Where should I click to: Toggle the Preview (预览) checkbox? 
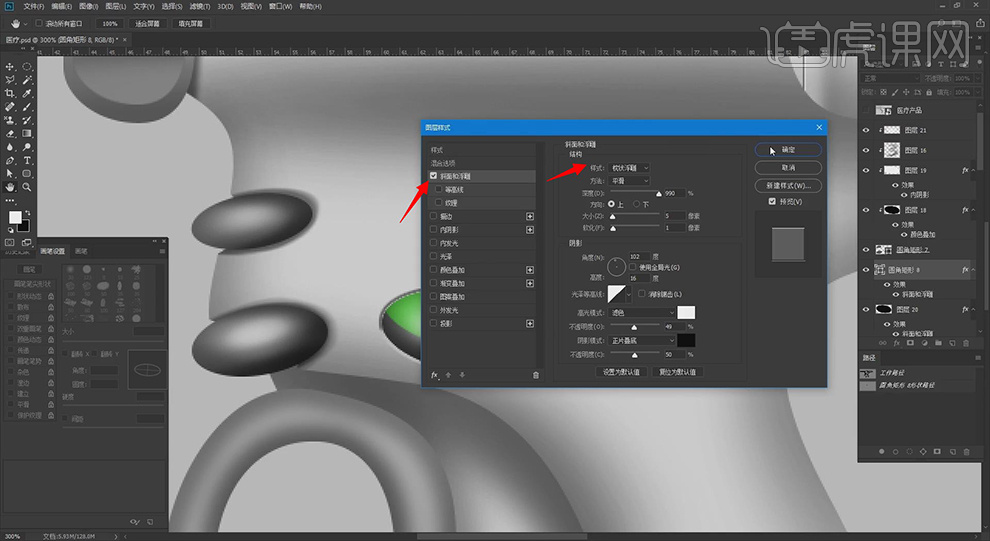point(772,201)
